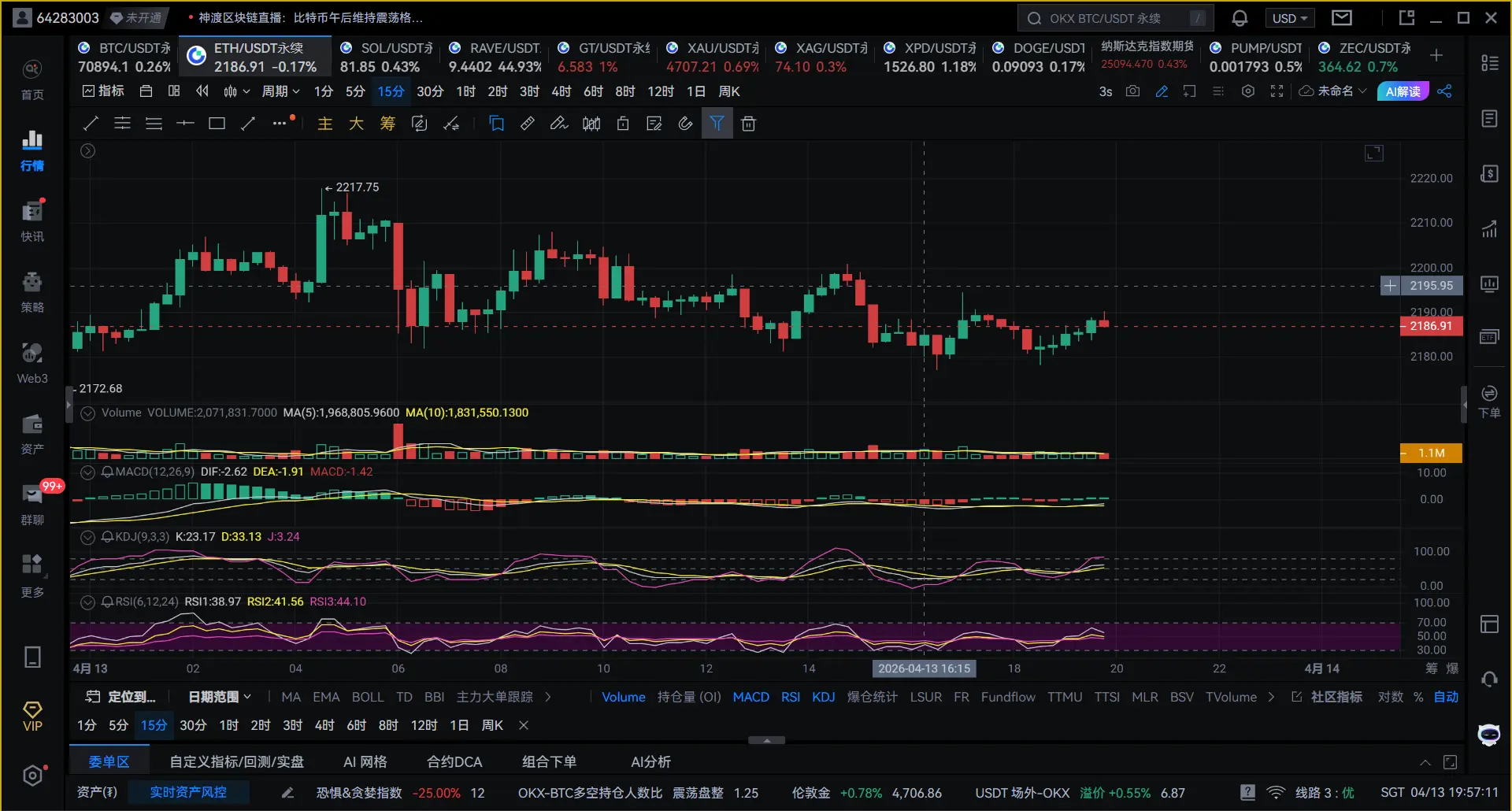
Task: Open the 合约DCA tab
Action: (x=454, y=761)
